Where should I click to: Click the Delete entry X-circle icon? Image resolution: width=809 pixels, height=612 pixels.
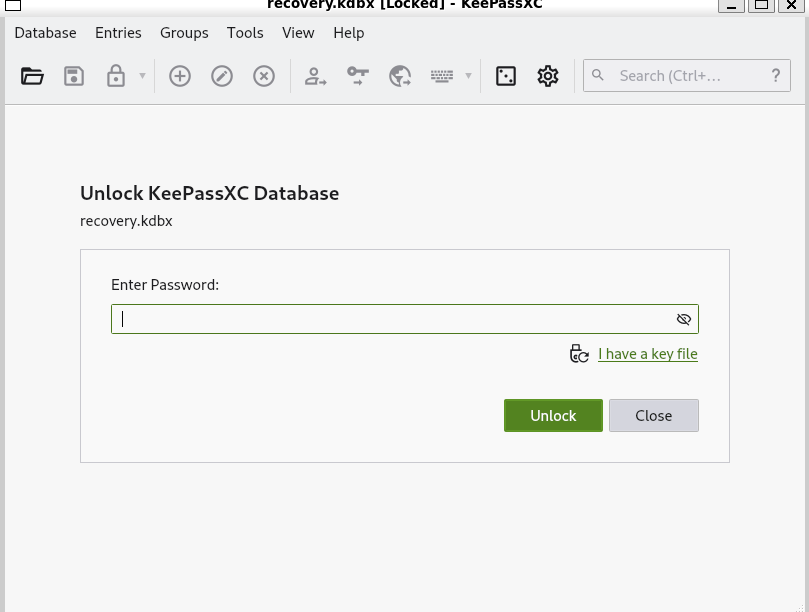tap(264, 76)
